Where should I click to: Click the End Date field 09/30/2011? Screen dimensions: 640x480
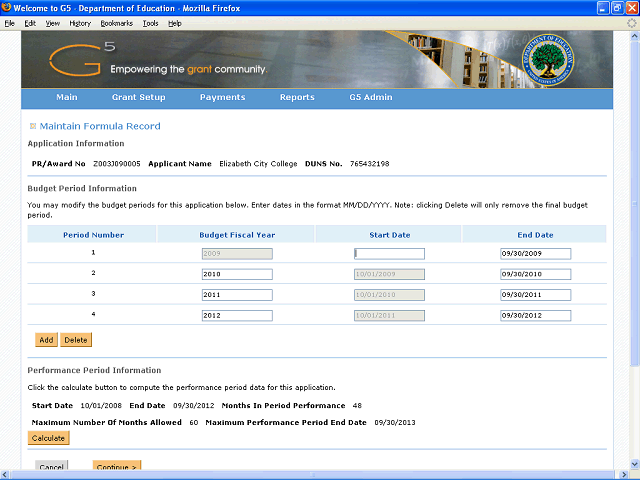pyautogui.click(x=536, y=295)
